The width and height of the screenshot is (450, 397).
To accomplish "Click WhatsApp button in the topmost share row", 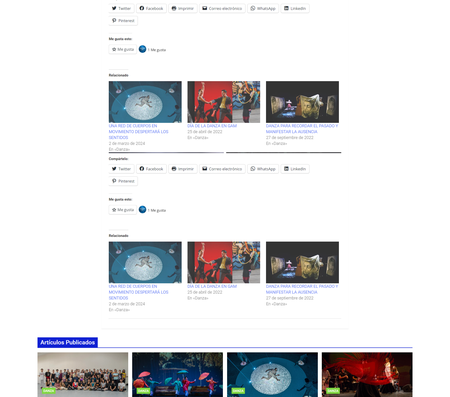I will pos(263,8).
